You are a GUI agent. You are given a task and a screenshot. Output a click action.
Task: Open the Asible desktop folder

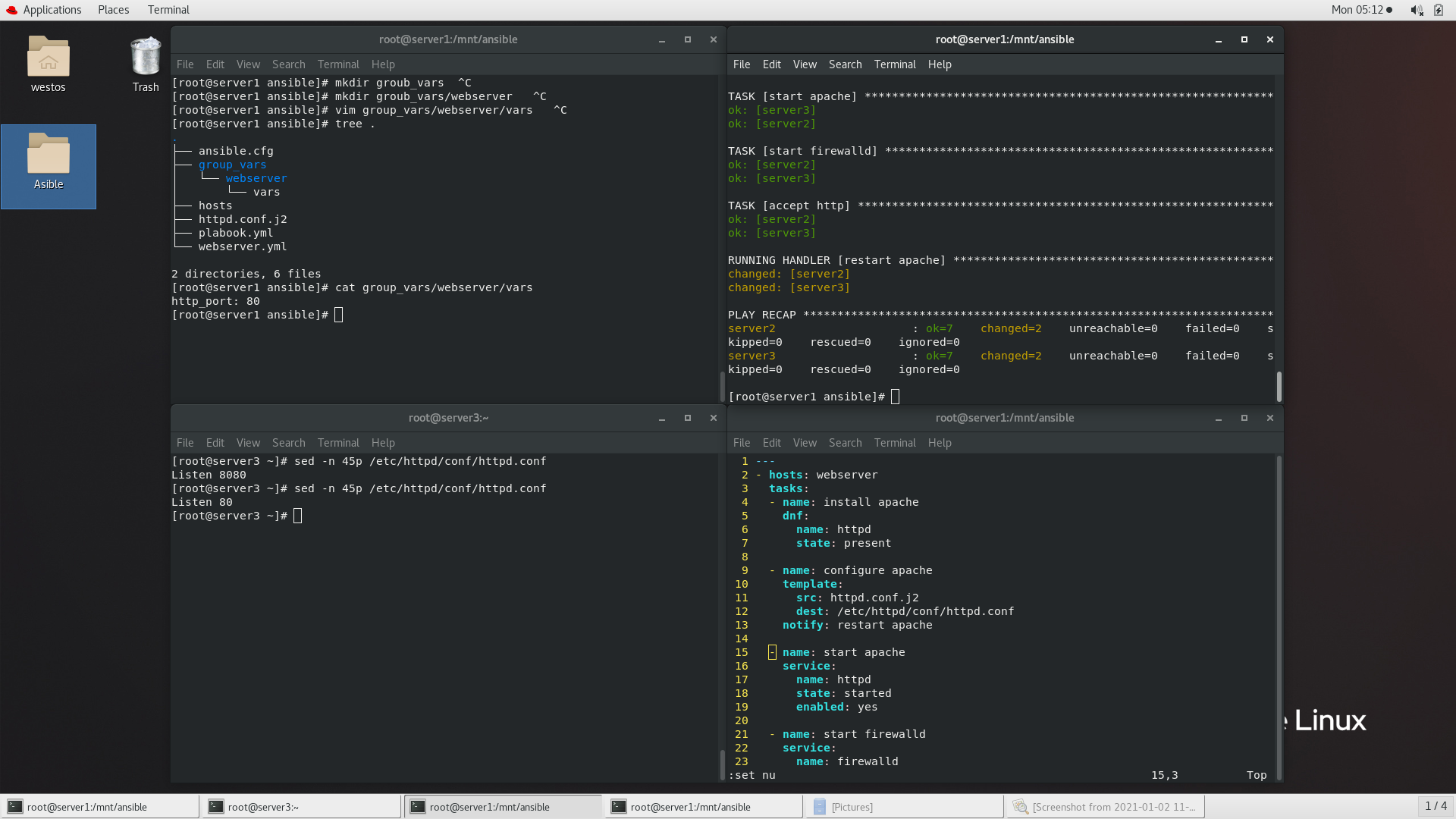(49, 155)
